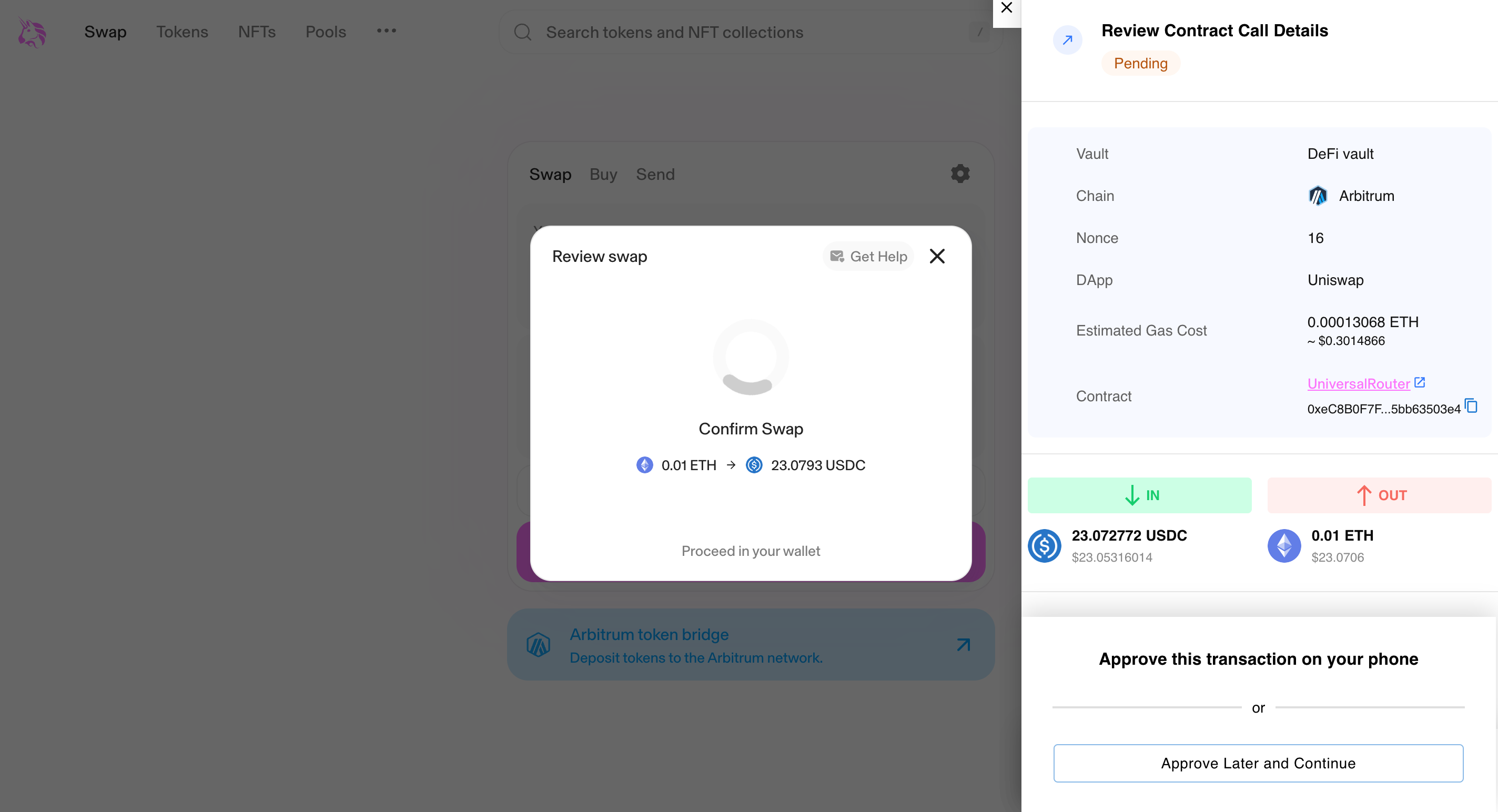The image size is (1498, 812).
Task: Open UniversalRouter external link icon
Action: pyautogui.click(x=1420, y=382)
